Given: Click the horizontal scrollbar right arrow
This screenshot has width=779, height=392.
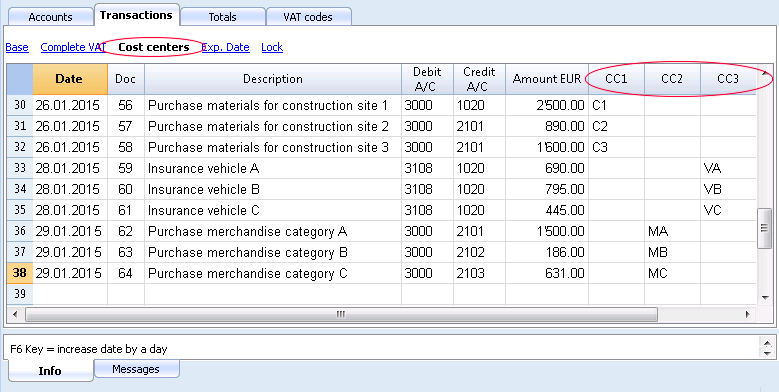Looking at the screenshot, I should 747,314.
